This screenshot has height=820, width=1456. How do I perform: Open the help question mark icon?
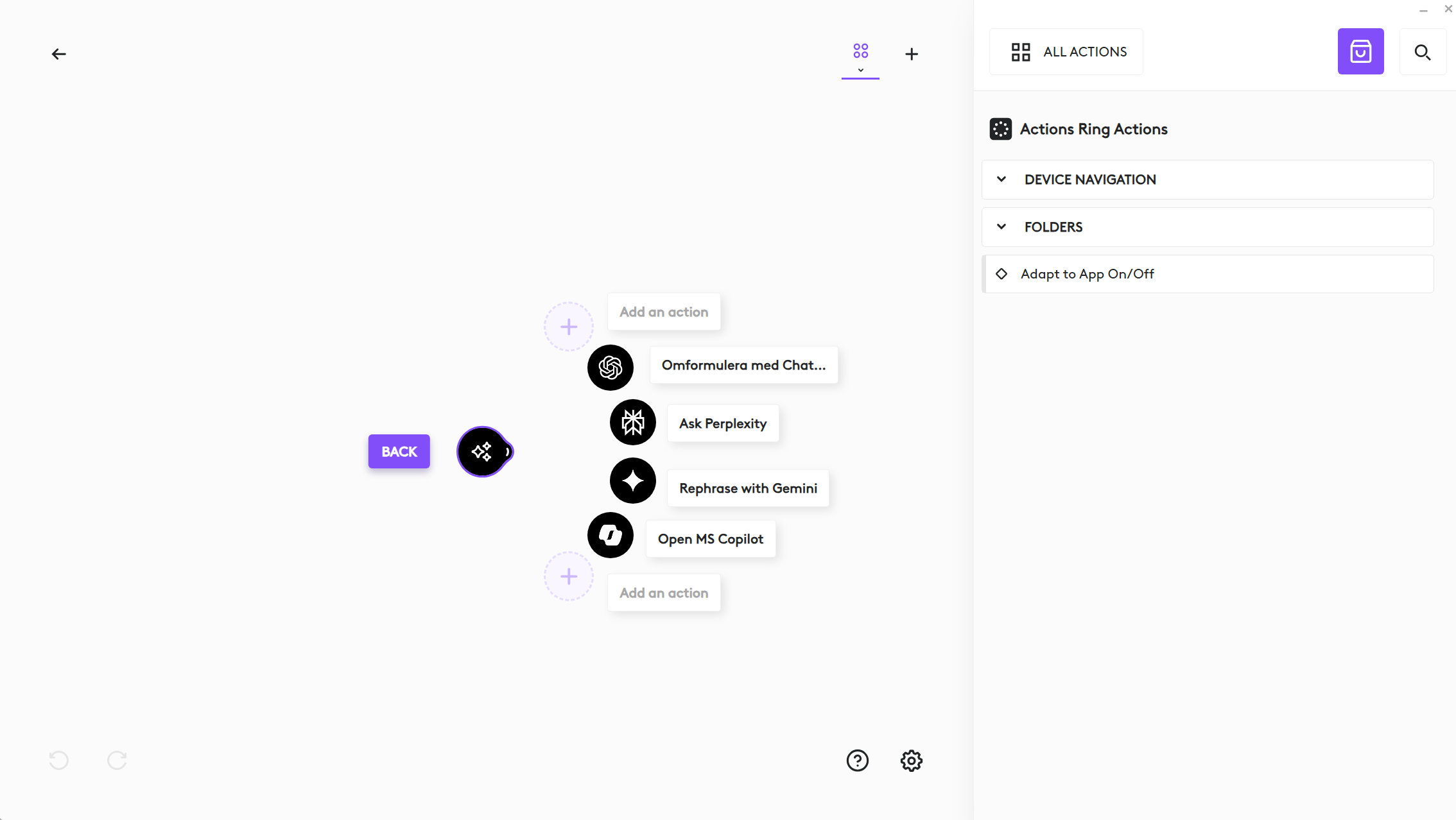point(857,760)
